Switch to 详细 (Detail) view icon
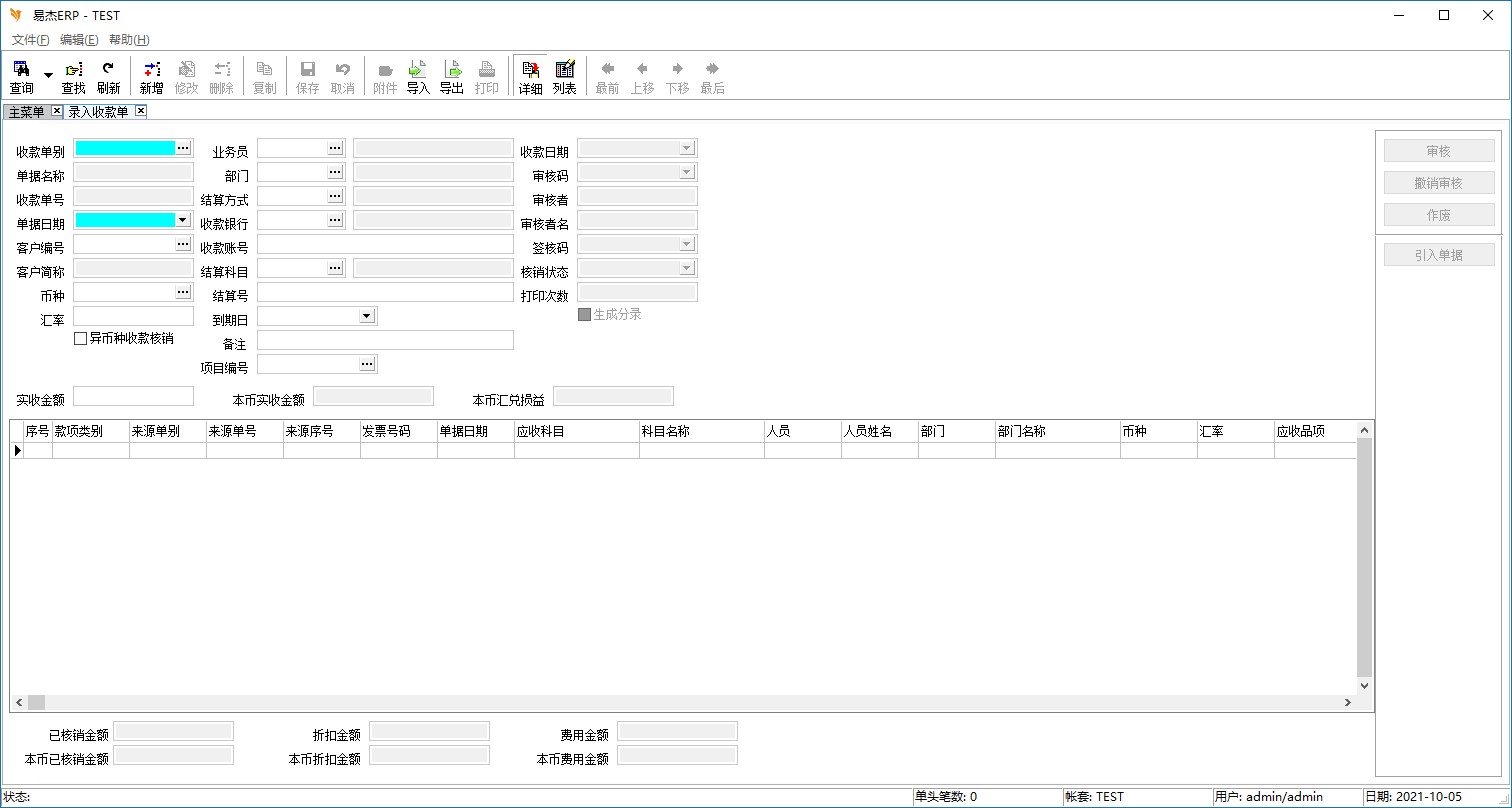This screenshot has width=1512, height=808. coord(530,77)
